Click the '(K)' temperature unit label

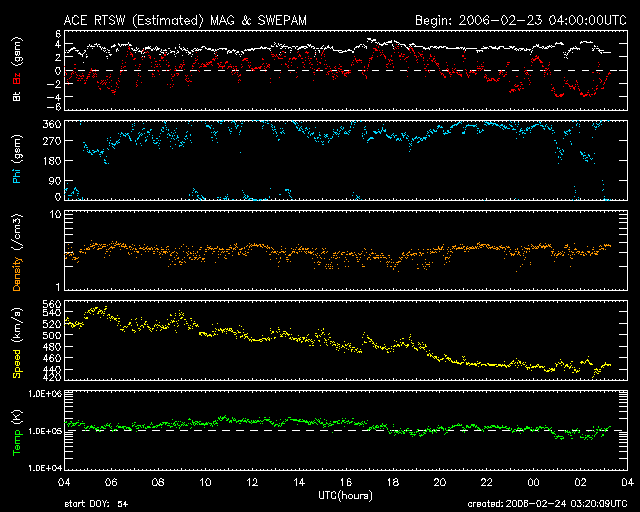click(17, 417)
